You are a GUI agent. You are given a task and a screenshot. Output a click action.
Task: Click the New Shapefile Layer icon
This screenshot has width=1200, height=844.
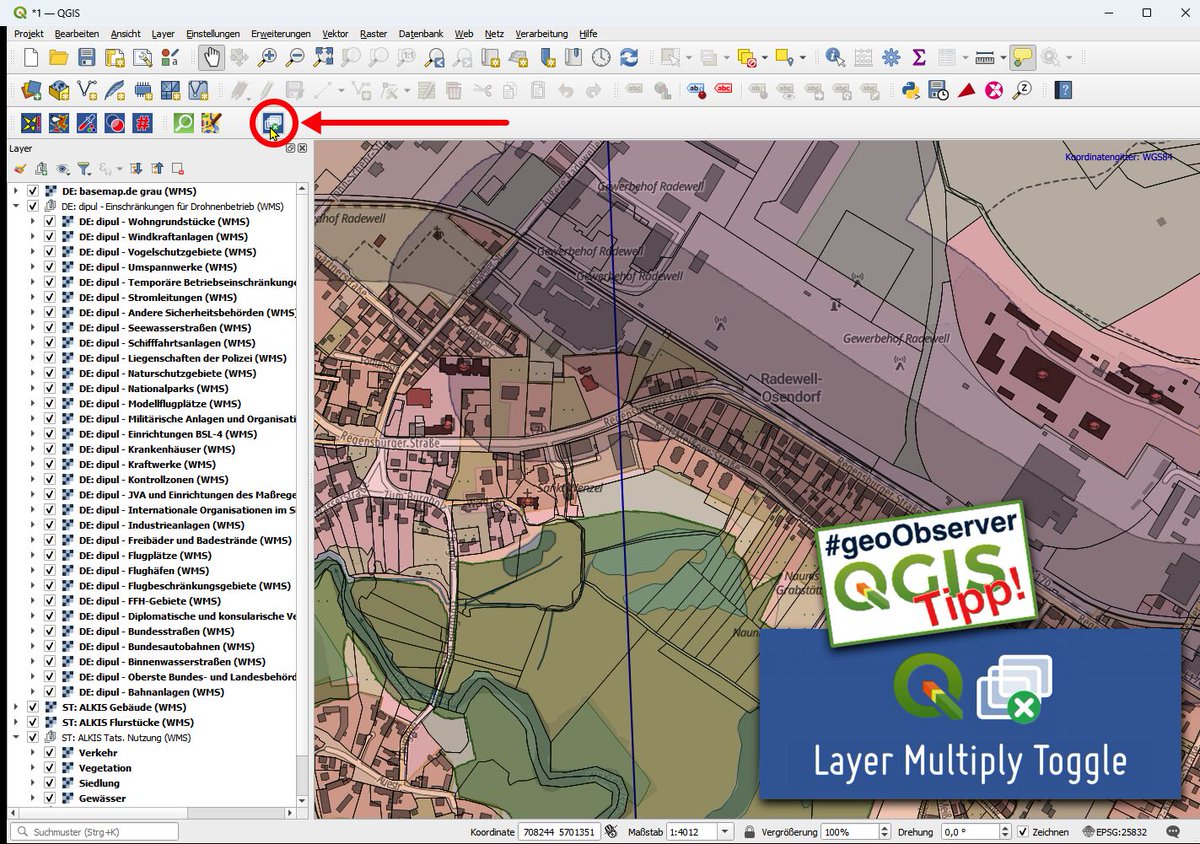87,90
